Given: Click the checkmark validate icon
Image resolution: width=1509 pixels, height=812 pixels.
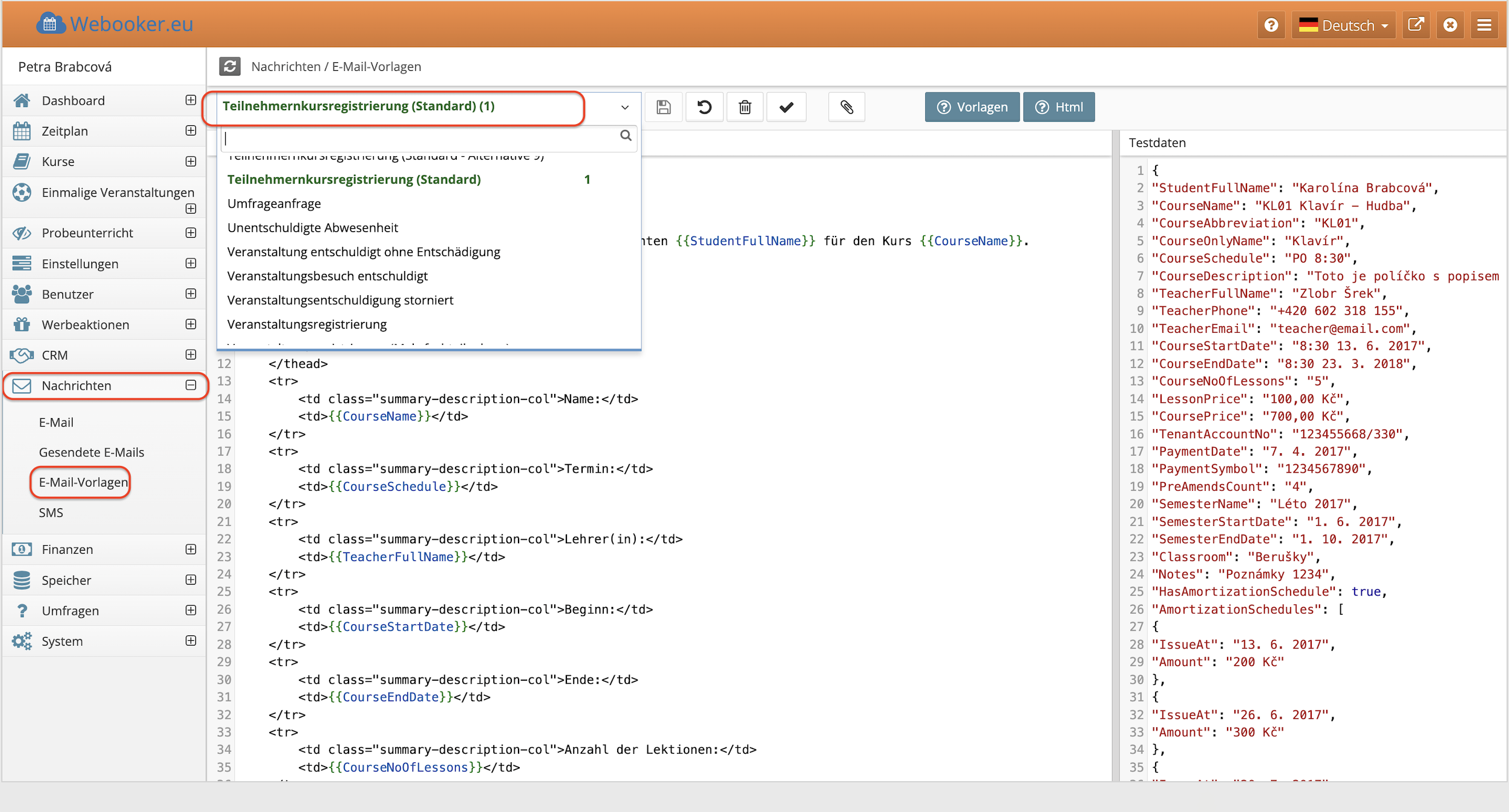Looking at the screenshot, I should 786,107.
